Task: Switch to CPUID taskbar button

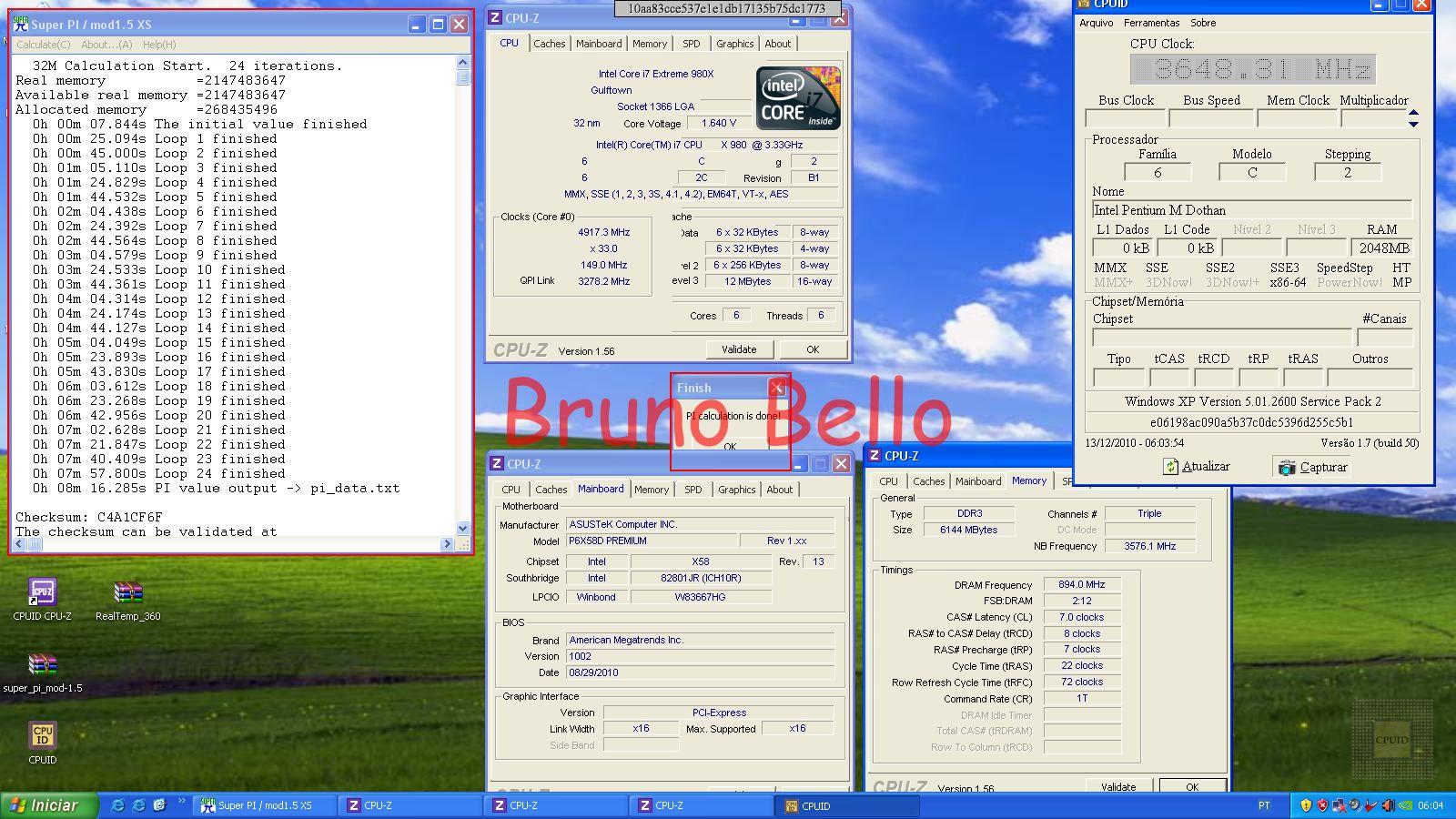Action: 849,805
